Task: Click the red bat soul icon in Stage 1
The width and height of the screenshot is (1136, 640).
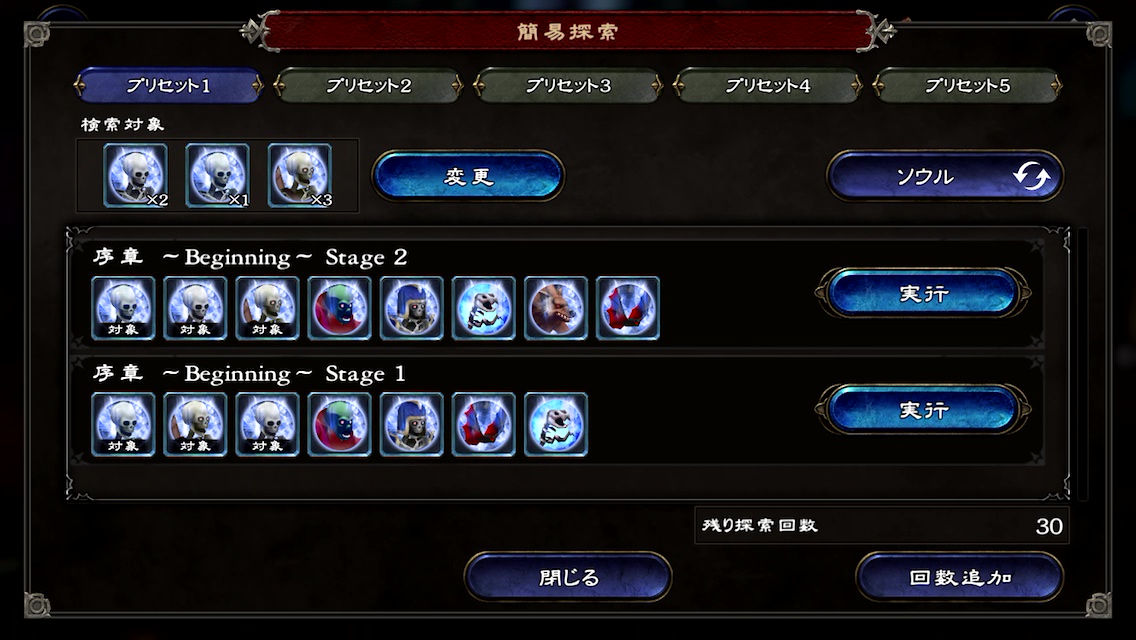Action: pos(483,425)
